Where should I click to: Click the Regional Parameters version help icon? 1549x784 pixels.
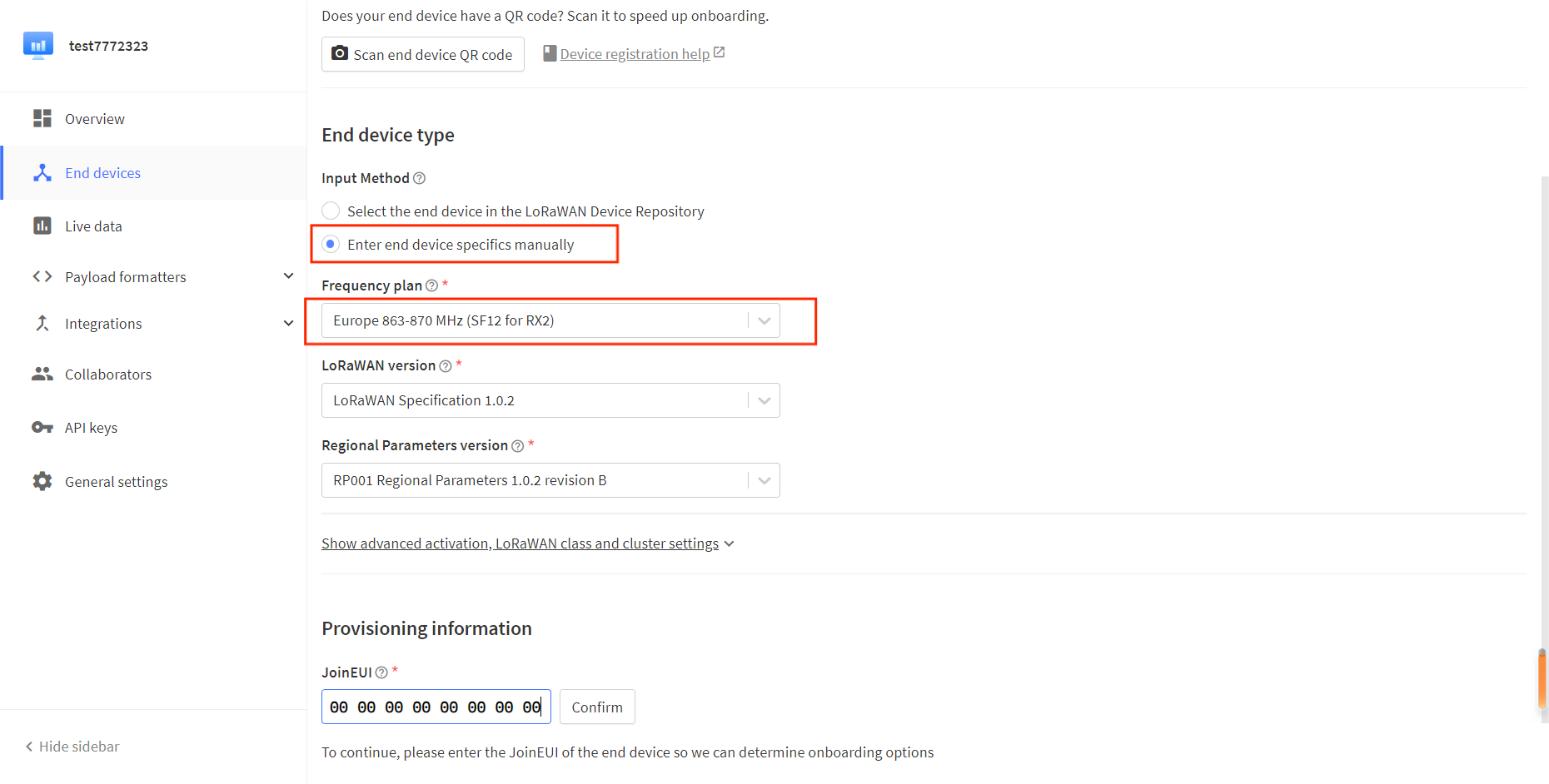coord(517,446)
